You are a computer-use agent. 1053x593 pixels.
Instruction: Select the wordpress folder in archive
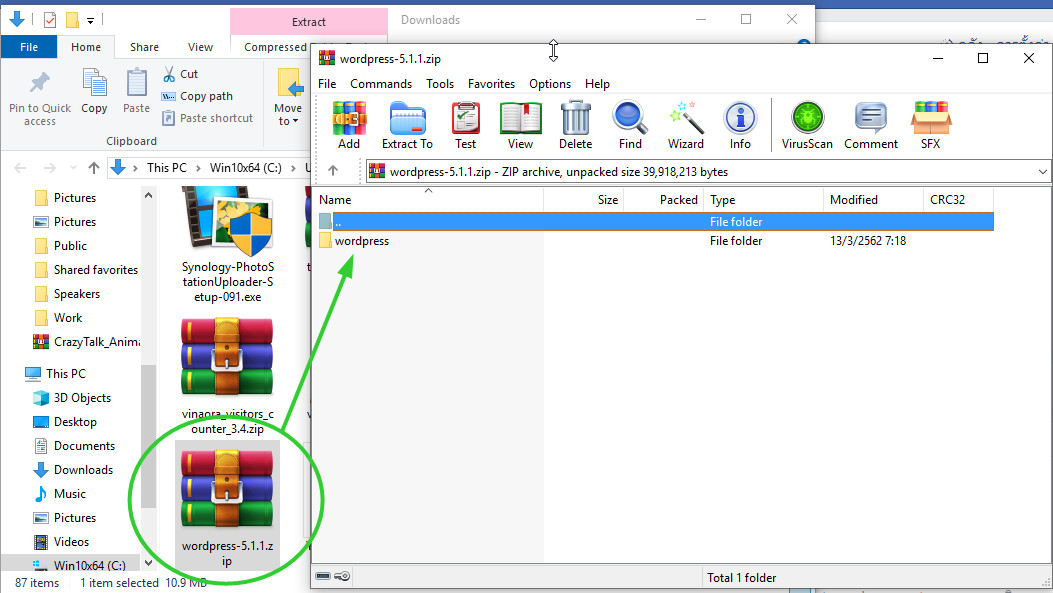pyautogui.click(x=362, y=241)
